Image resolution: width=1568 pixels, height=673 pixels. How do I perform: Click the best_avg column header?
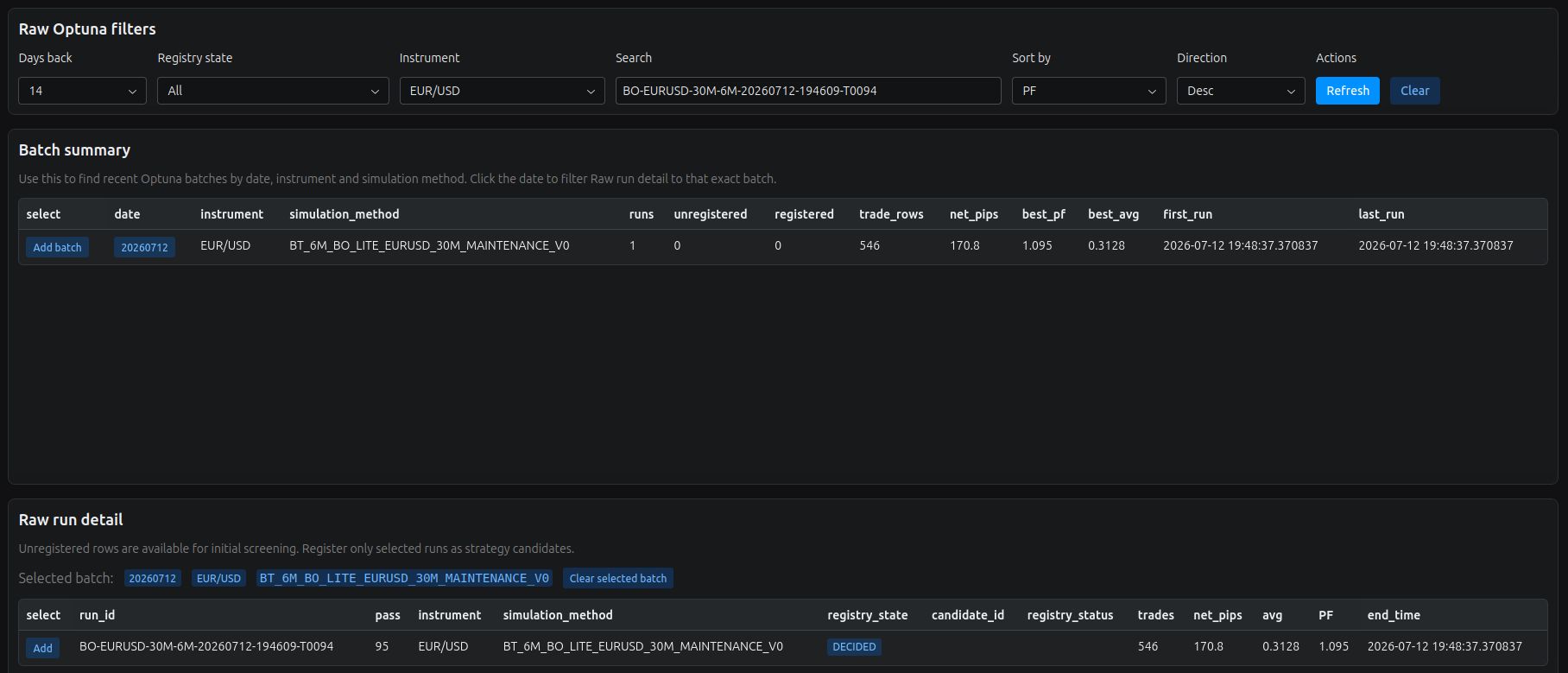click(x=1113, y=214)
